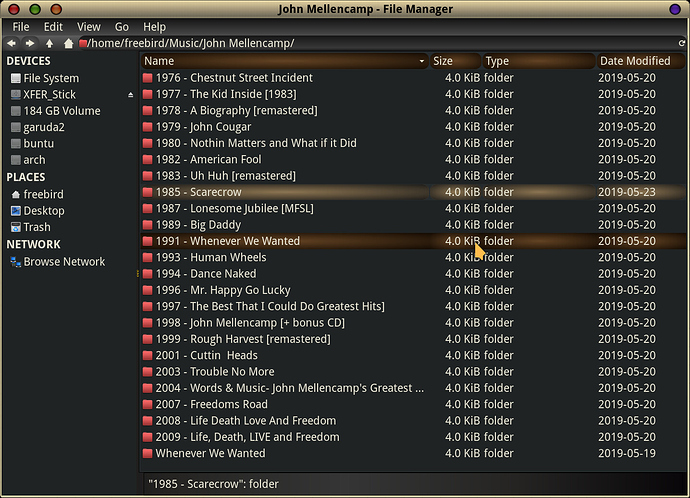This screenshot has width=690, height=498.
Task: Toggle sort order on the Name column arrow
Action: [422, 61]
